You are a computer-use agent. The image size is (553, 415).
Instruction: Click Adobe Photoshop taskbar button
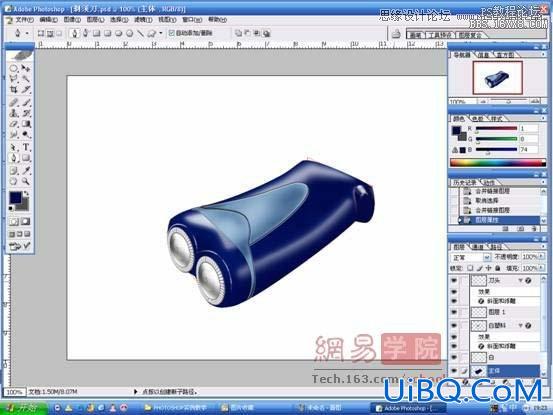click(408, 408)
